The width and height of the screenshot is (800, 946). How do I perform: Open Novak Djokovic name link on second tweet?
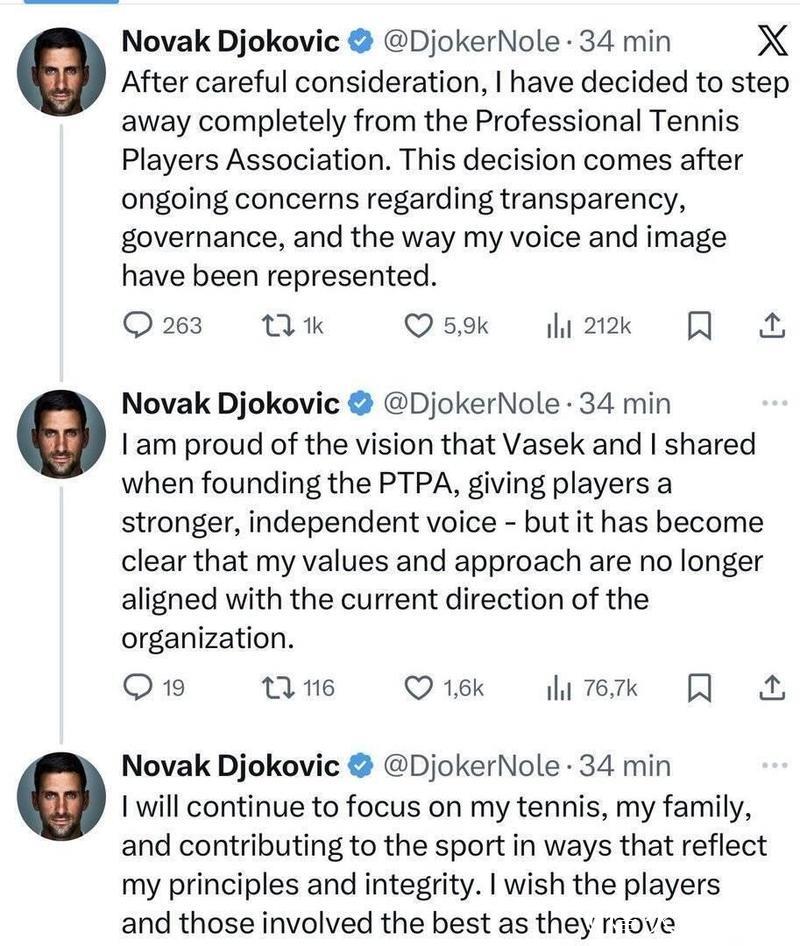tap(230, 403)
